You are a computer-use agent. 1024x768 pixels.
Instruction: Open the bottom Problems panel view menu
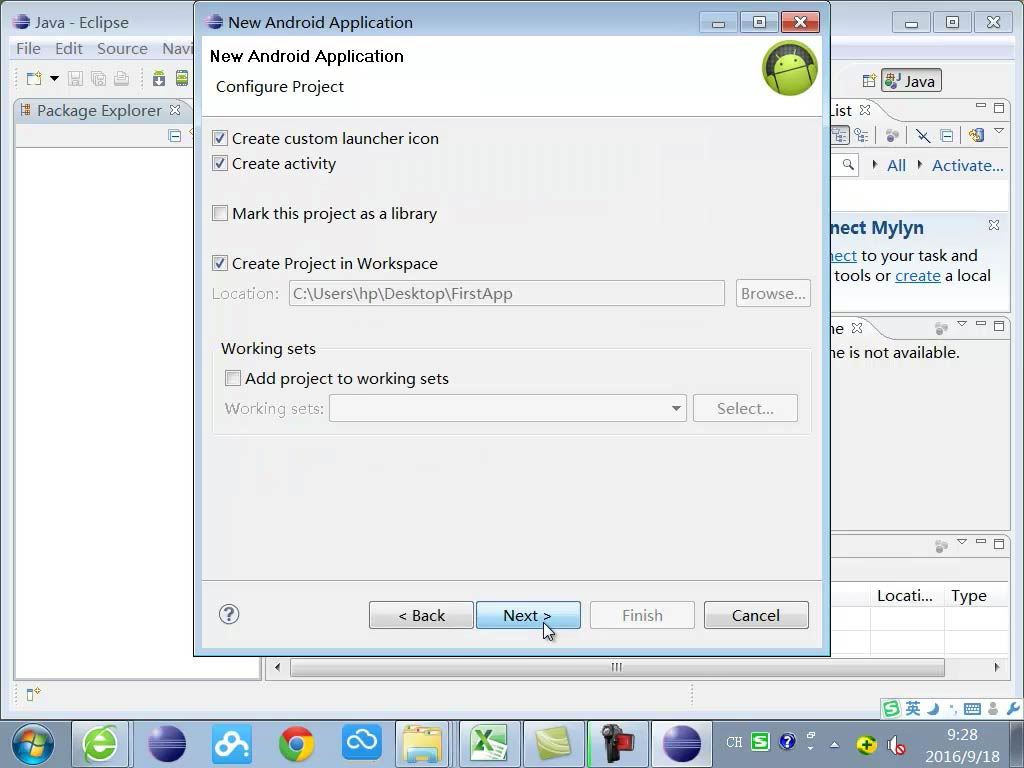[x=961, y=542]
